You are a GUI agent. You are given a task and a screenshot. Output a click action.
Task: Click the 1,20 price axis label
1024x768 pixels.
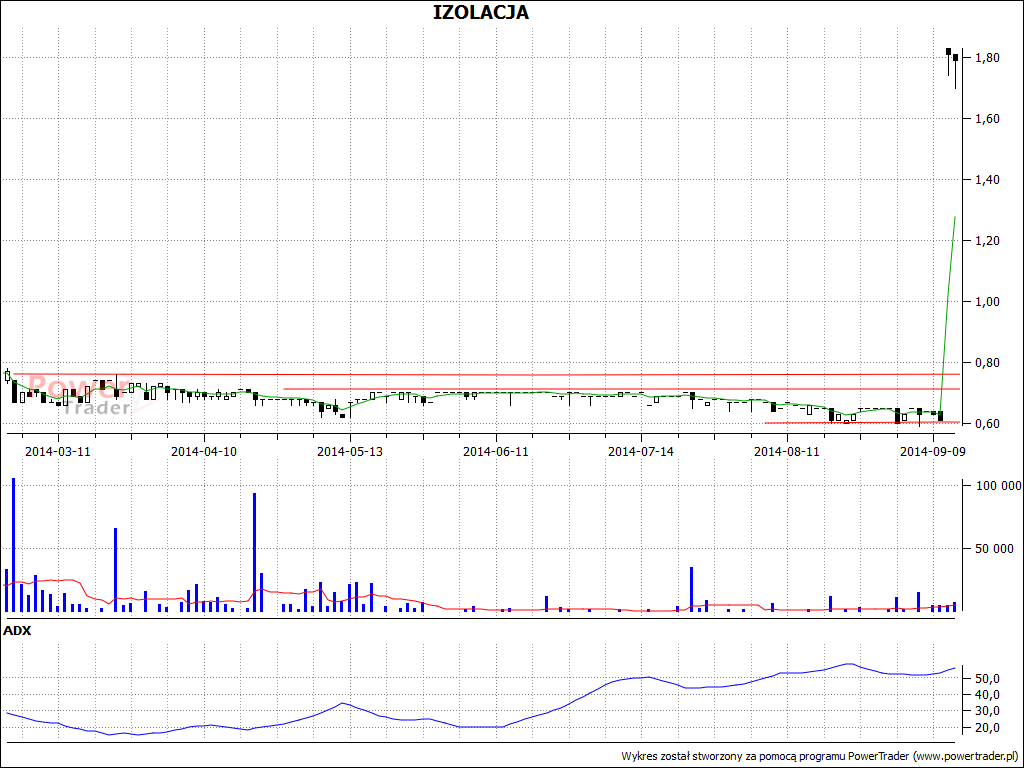987,241
